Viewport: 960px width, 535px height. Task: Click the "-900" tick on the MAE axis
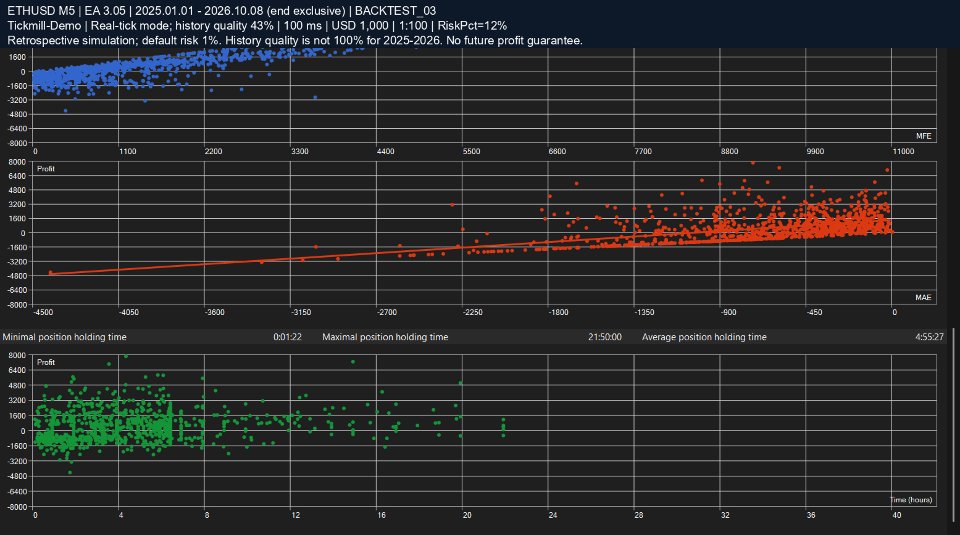click(729, 312)
